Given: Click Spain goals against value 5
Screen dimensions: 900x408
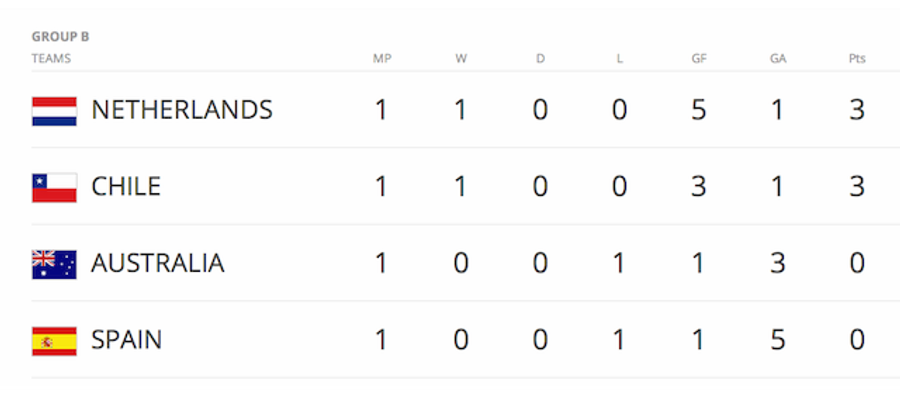Looking at the screenshot, I should 778,340.
